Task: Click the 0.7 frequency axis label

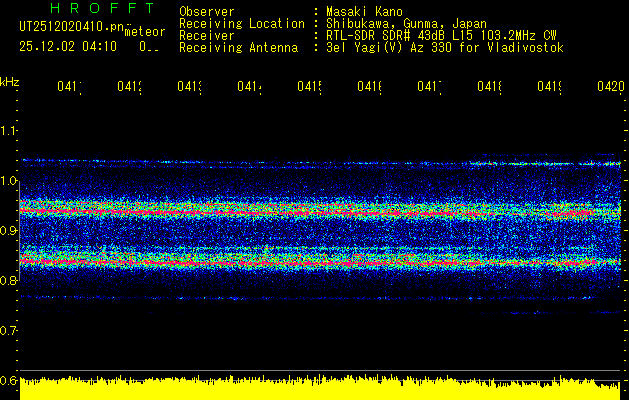Action: click(x=9, y=330)
